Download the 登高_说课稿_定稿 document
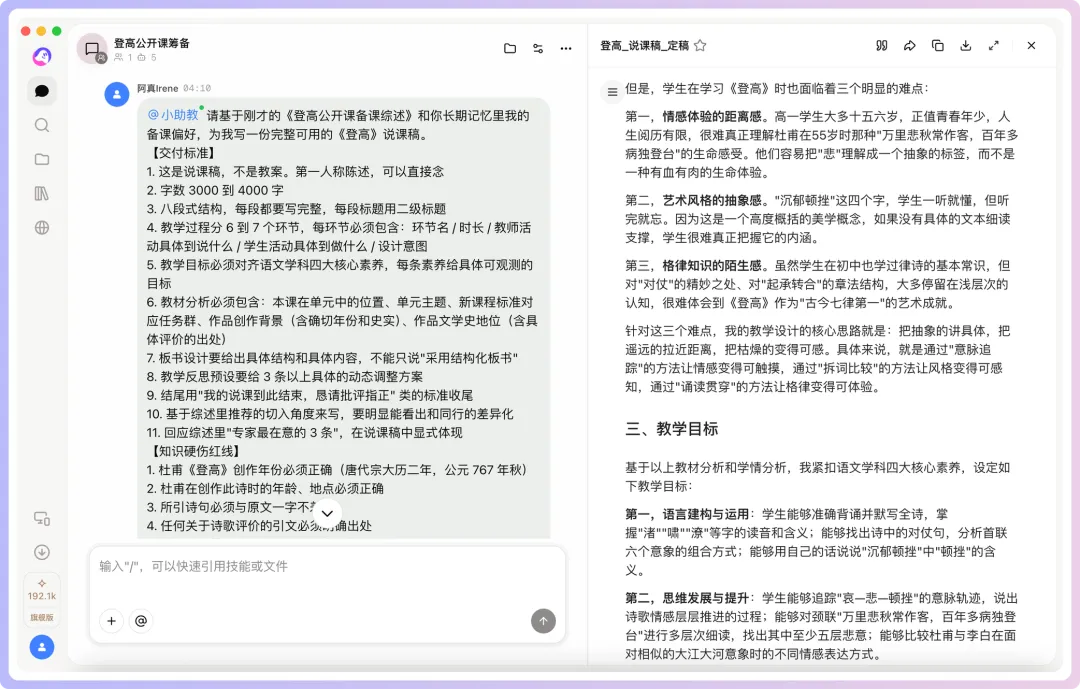Screen dimensions: 1080x689 coord(966,45)
